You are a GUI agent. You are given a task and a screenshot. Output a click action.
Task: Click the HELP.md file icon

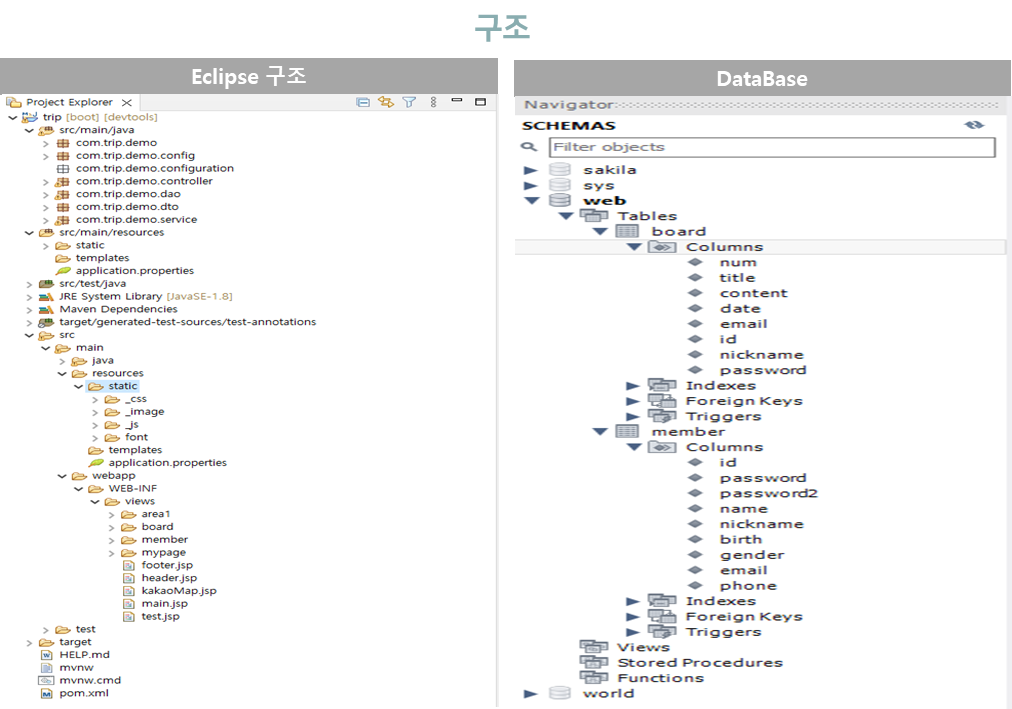coord(46,655)
